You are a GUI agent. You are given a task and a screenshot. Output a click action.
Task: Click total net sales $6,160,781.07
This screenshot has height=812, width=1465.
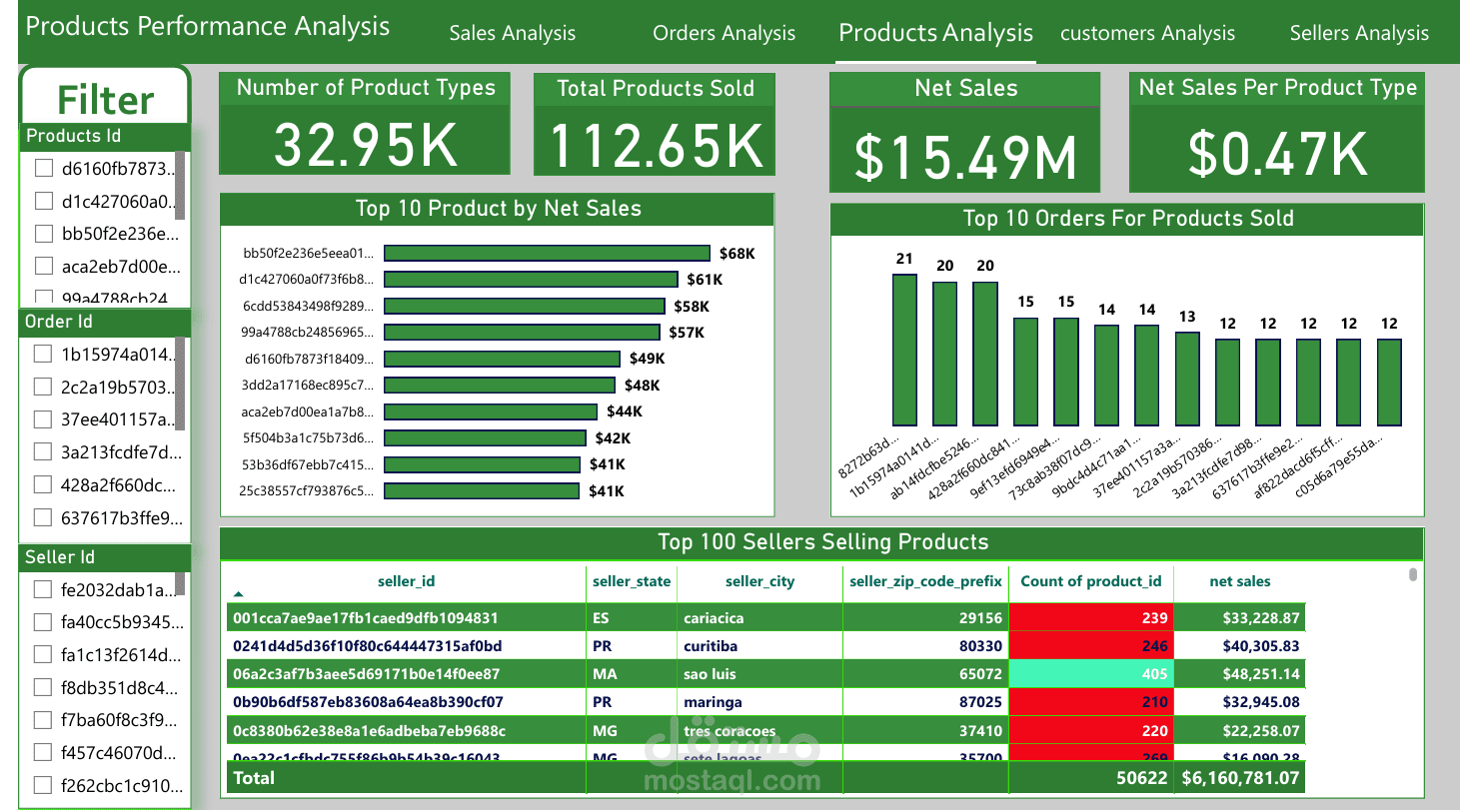[1239, 778]
